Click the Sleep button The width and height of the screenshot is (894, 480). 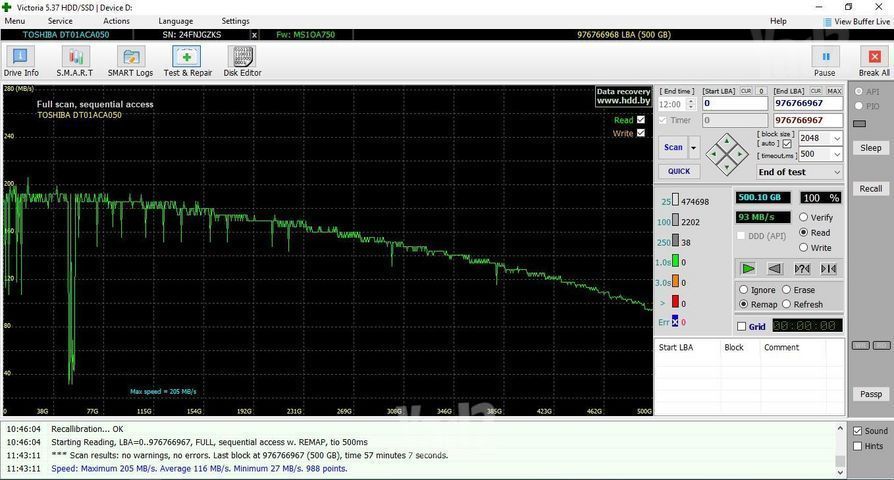tap(871, 148)
